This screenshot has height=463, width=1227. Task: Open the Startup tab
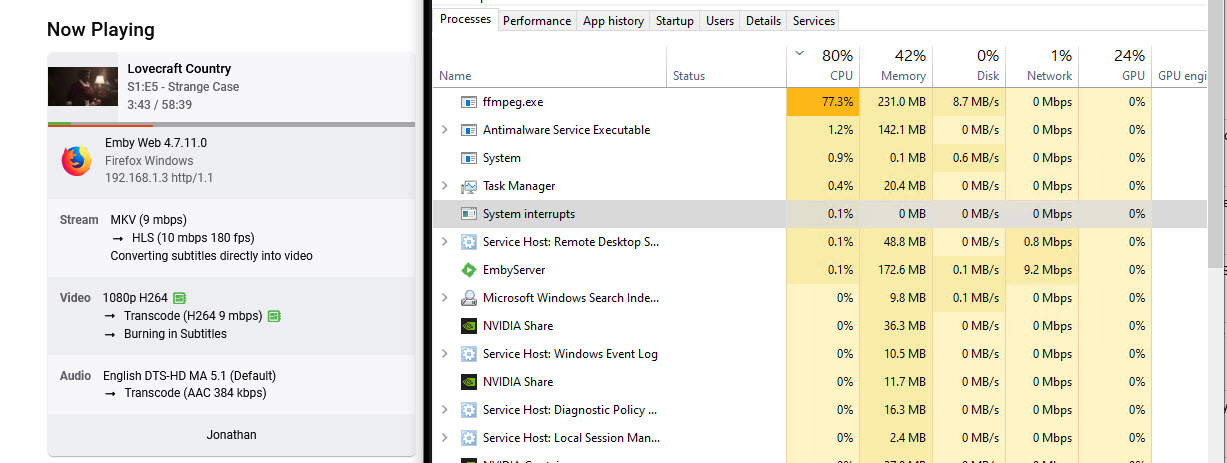pyautogui.click(x=675, y=20)
